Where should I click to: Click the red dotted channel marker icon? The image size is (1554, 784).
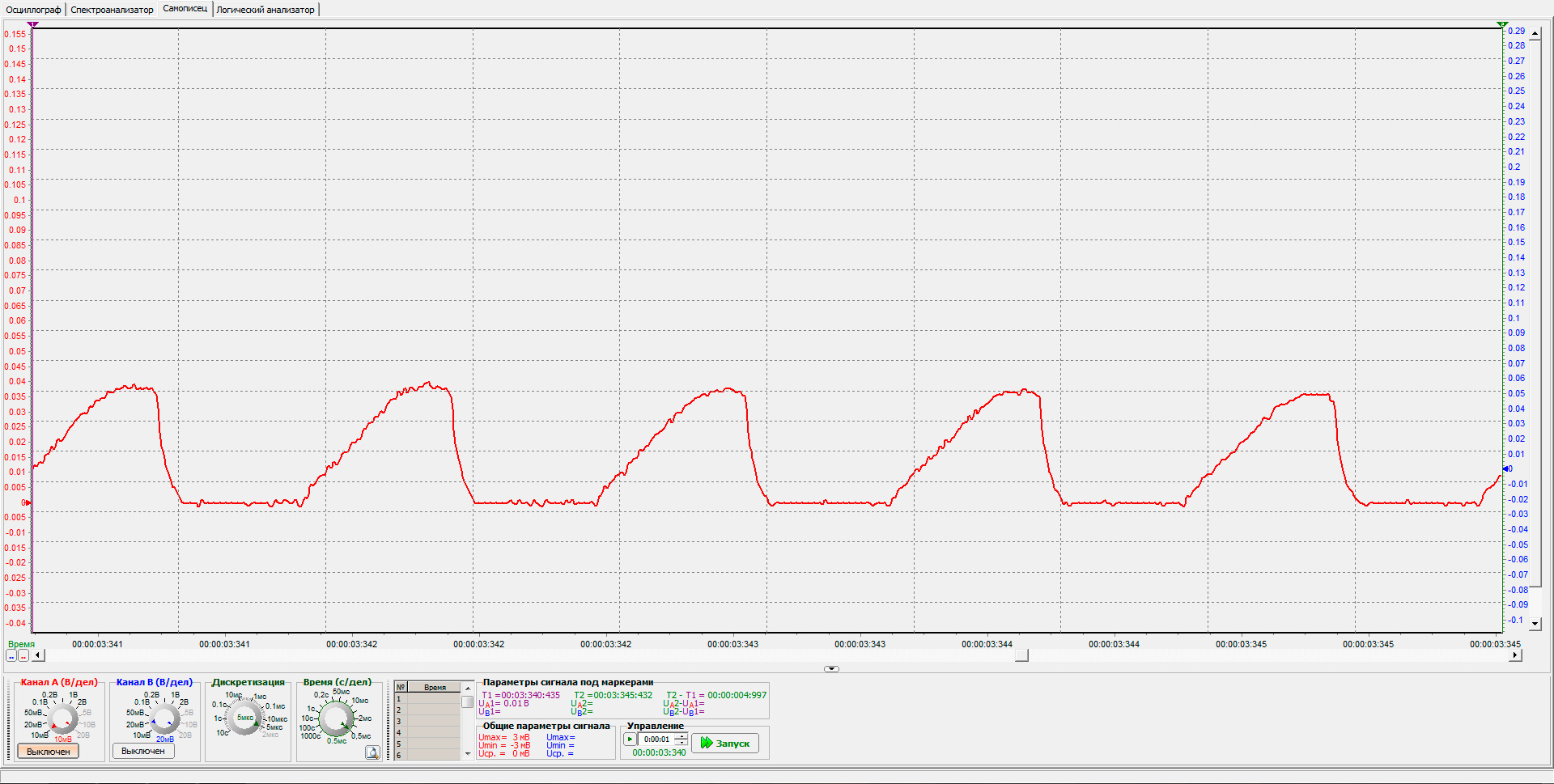pos(23,656)
